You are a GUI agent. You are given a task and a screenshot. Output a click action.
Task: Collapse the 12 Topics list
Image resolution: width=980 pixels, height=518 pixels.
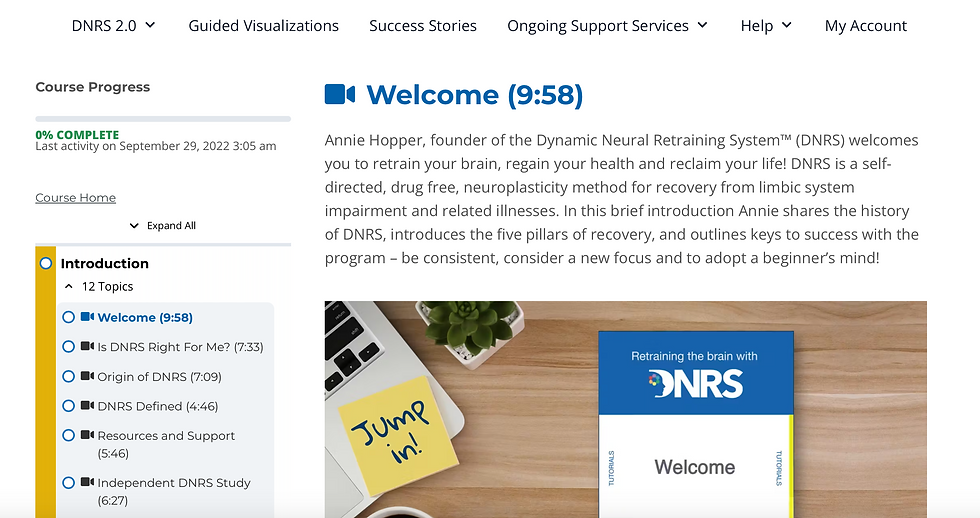pyautogui.click(x=99, y=287)
